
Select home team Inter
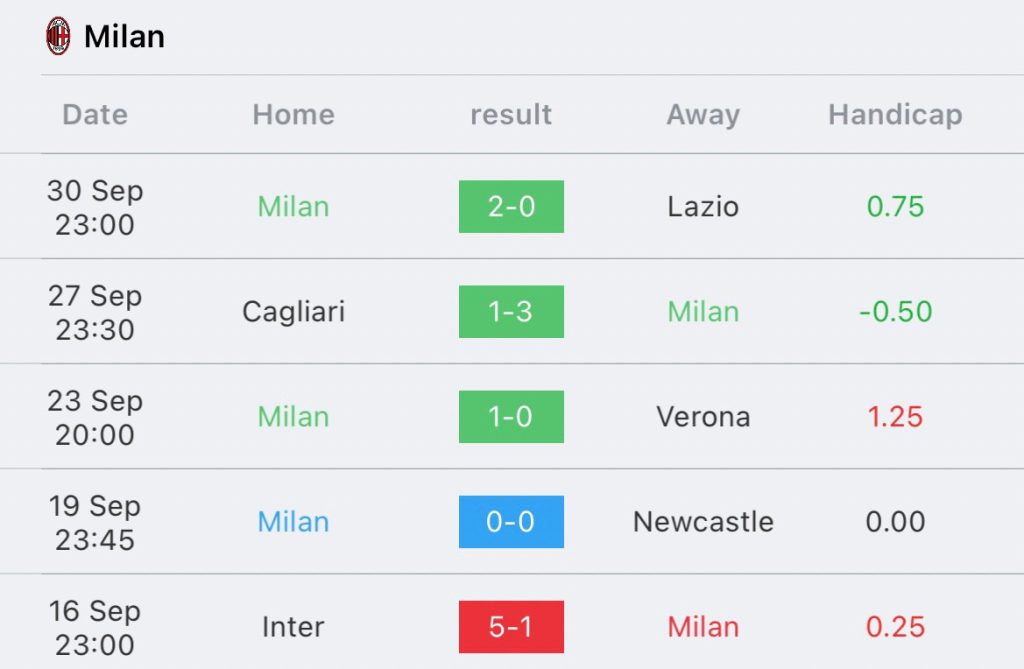(293, 627)
